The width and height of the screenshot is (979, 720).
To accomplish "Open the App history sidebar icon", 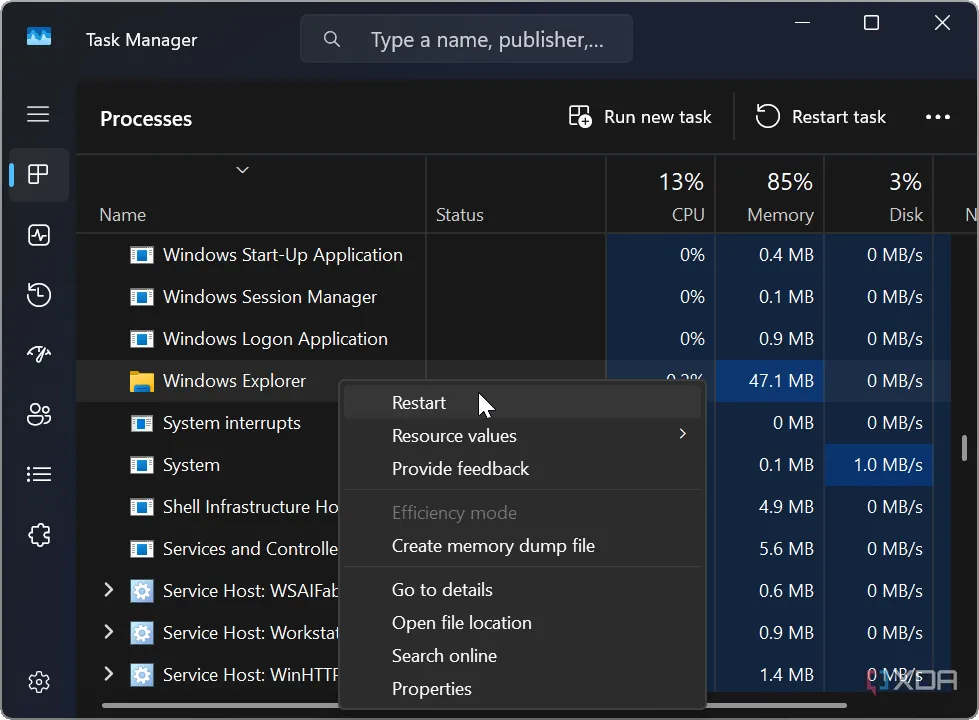I will coord(39,295).
